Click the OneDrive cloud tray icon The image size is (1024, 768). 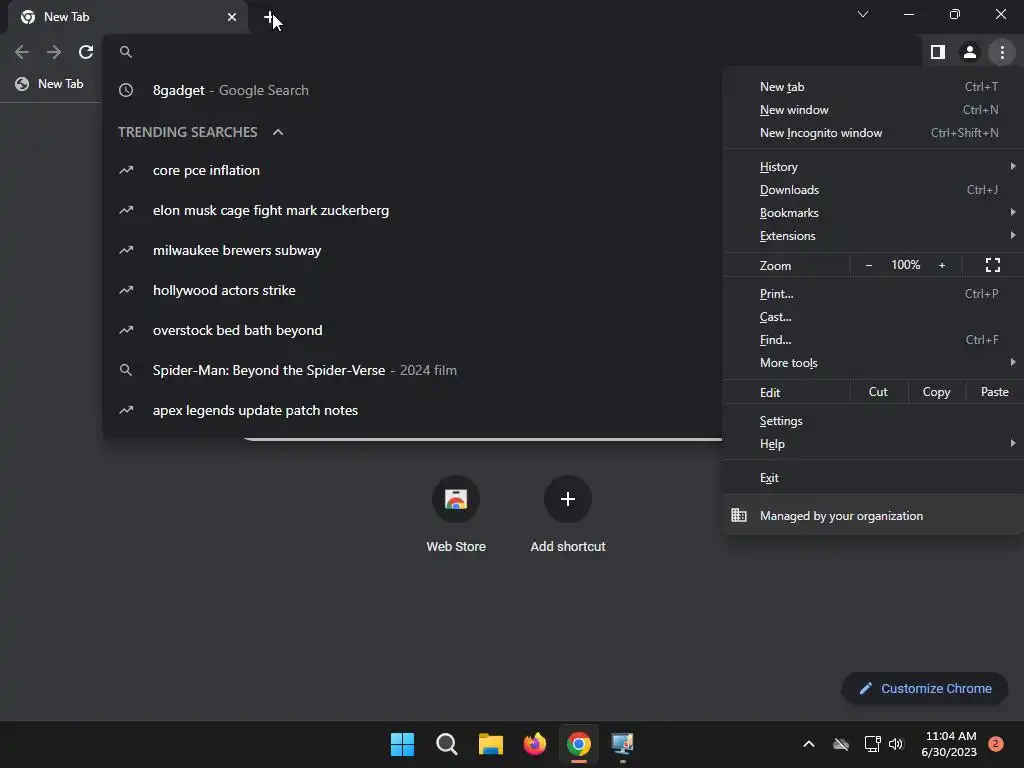pyautogui.click(x=841, y=744)
